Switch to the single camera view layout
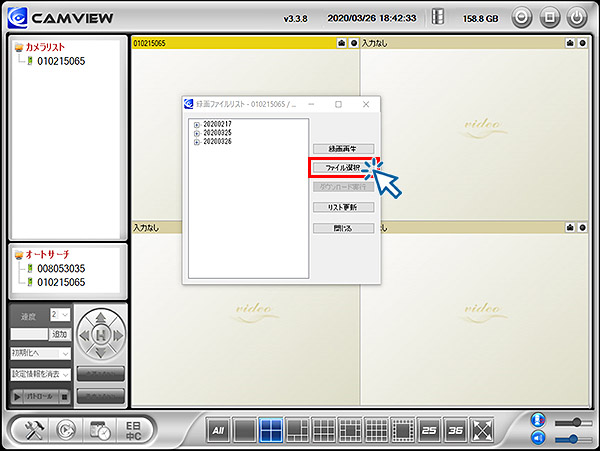Viewport: 600px width, 451px height. 244,431
